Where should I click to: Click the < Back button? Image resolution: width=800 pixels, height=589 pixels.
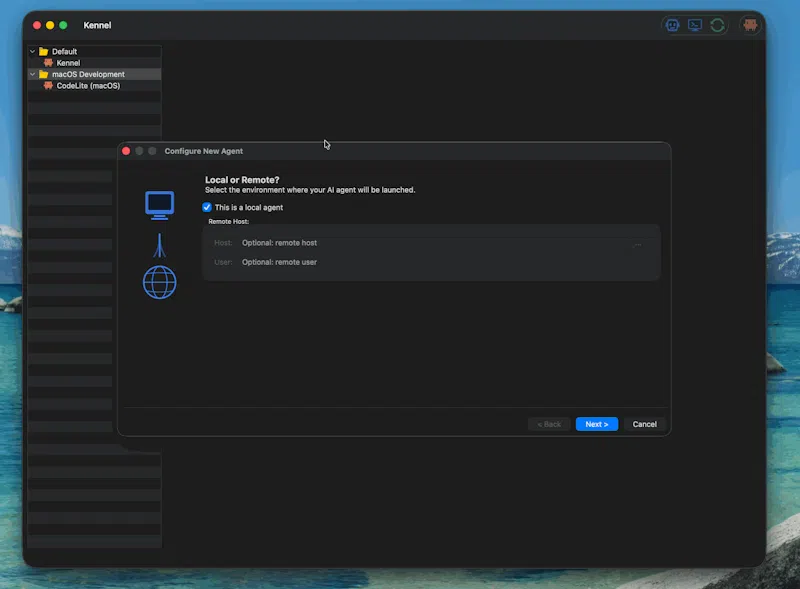pyautogui.click(x=549, y=424)
